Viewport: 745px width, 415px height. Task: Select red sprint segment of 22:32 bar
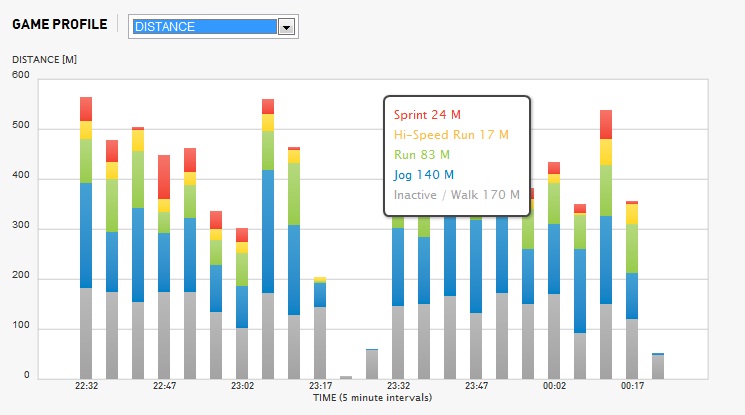pyautogui.click(x=86, y=108)
